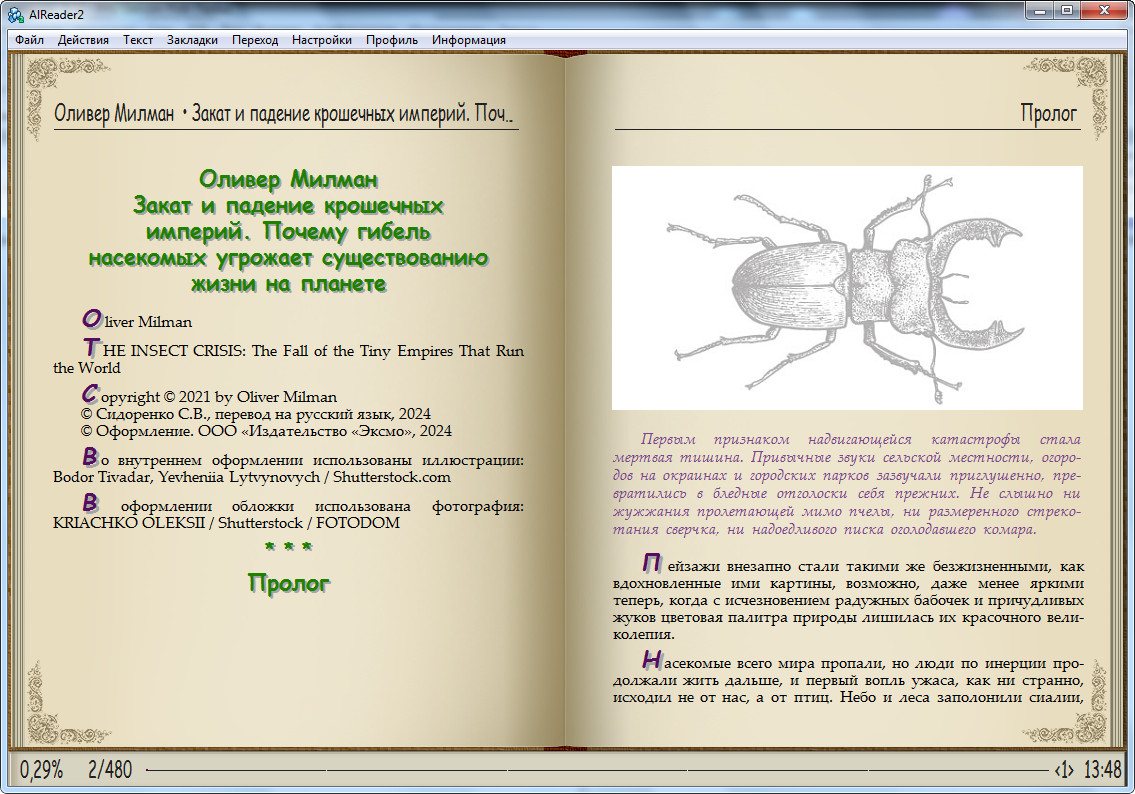Viewport: 1135px width, 794px height.
Task: Click the Пролог header on right page
Action: pyautogui.click(x=1049, y=113)
